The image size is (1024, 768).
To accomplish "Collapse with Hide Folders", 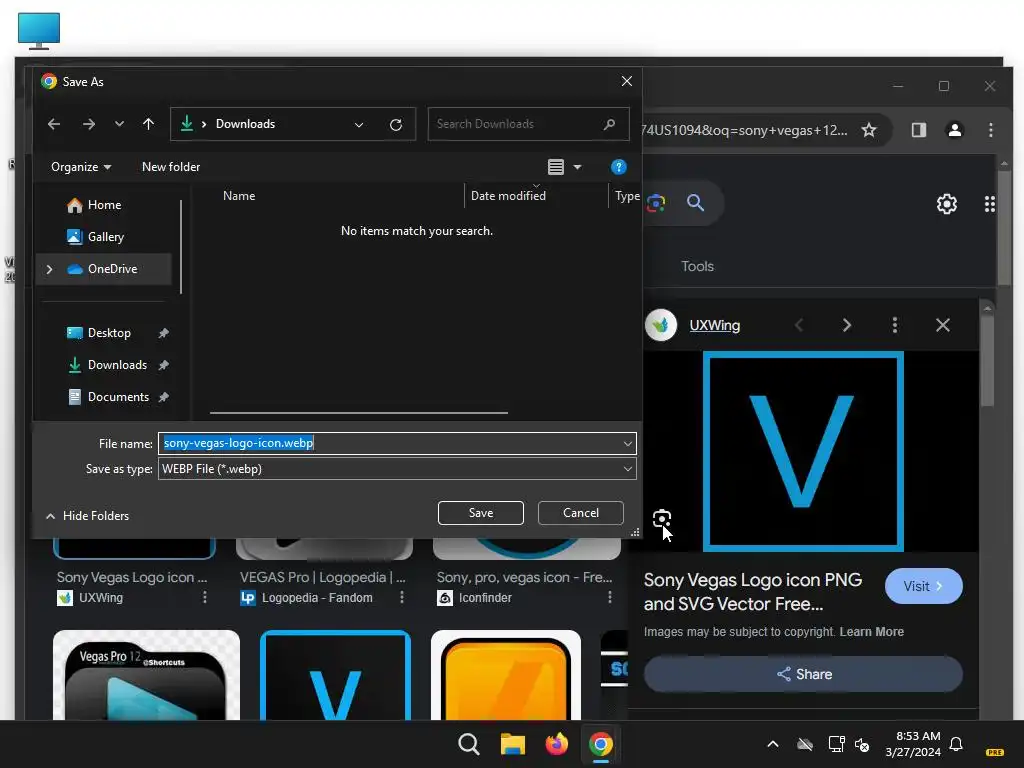I will [x=88, y=516].
